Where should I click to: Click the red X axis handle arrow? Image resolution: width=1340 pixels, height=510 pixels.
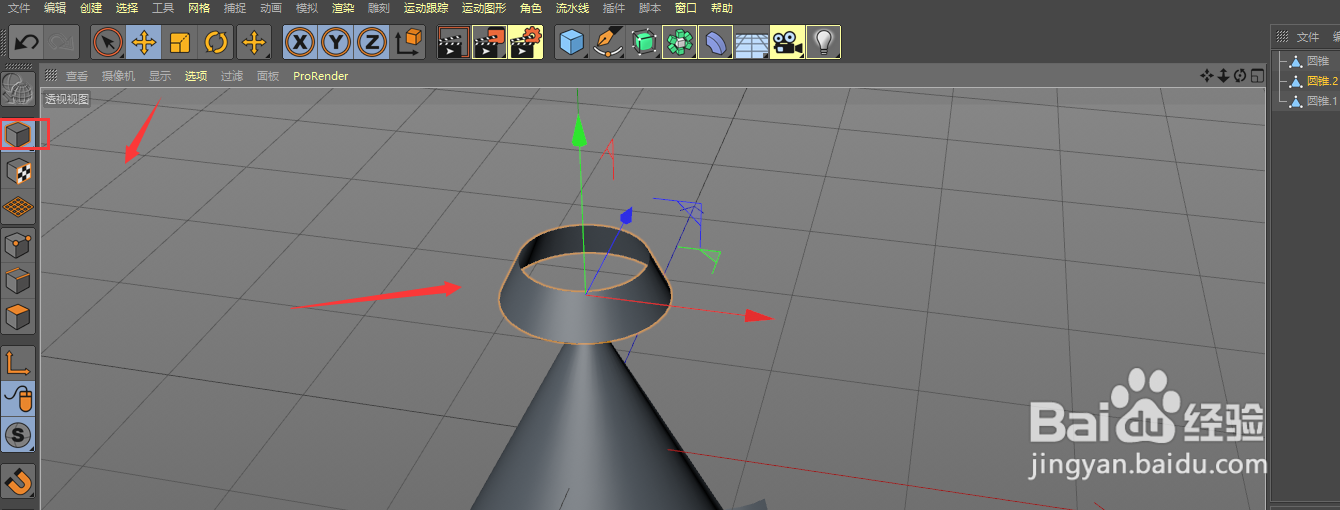759,316
